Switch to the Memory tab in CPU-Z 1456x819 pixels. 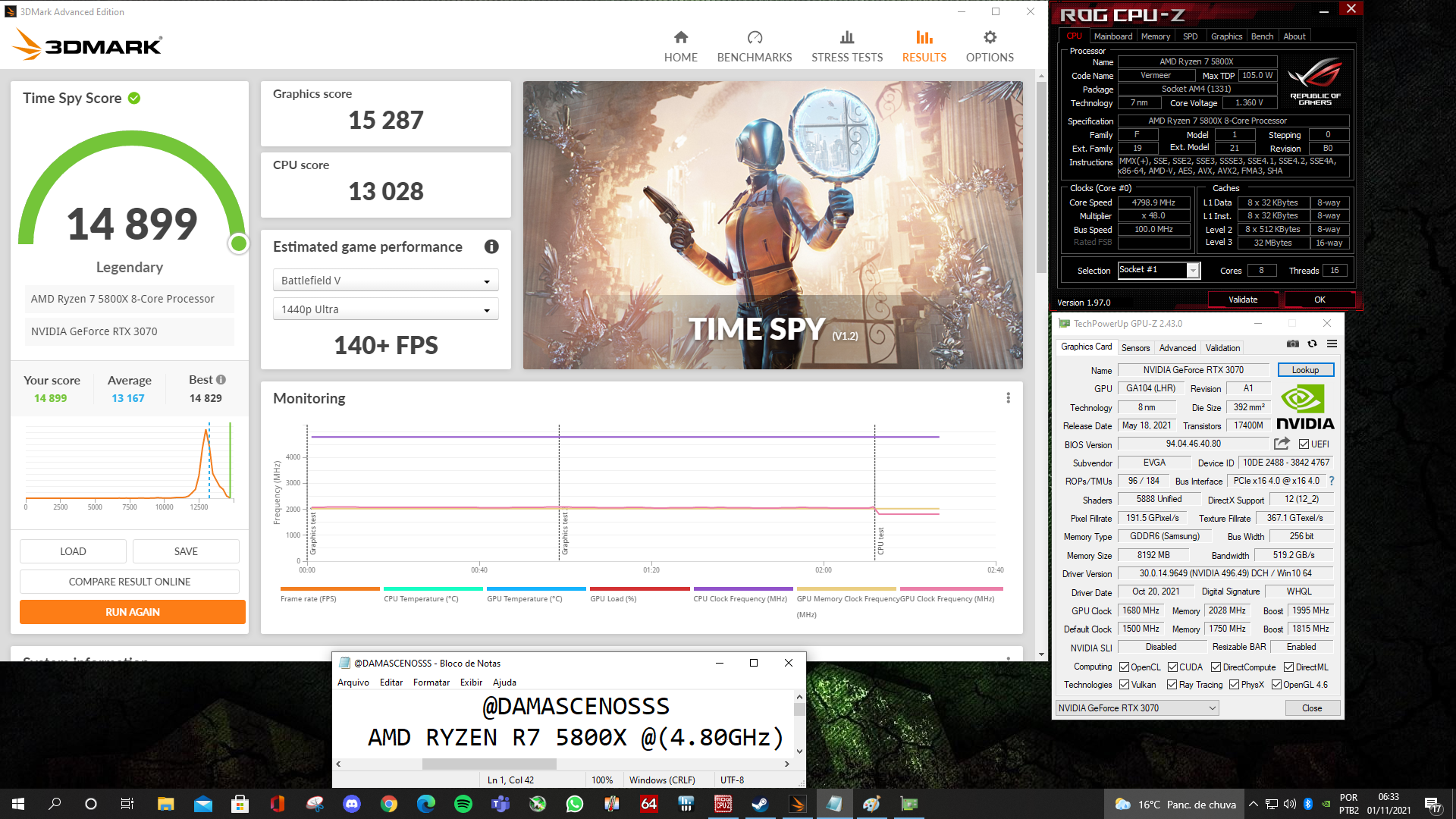(1156, 36)
